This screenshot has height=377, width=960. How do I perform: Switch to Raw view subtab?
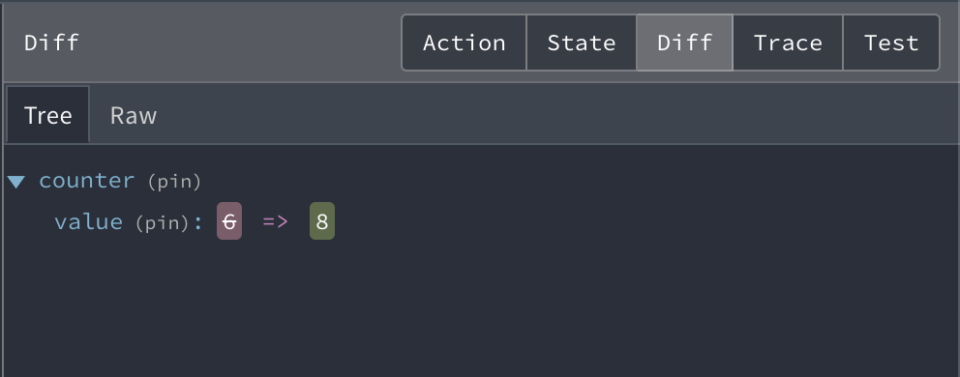(x=133, y=115)
